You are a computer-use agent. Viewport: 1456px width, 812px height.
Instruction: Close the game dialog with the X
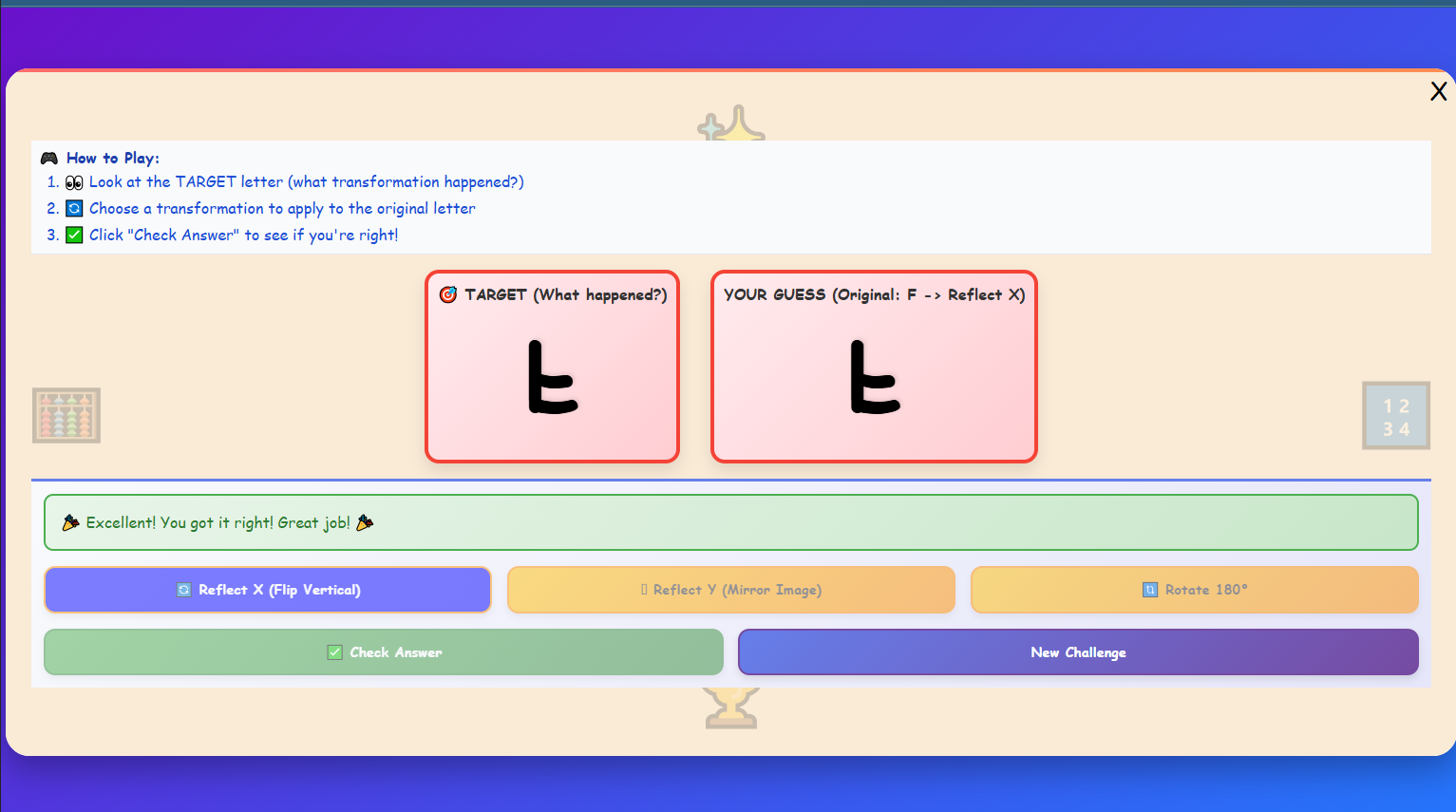(1438, 91)
